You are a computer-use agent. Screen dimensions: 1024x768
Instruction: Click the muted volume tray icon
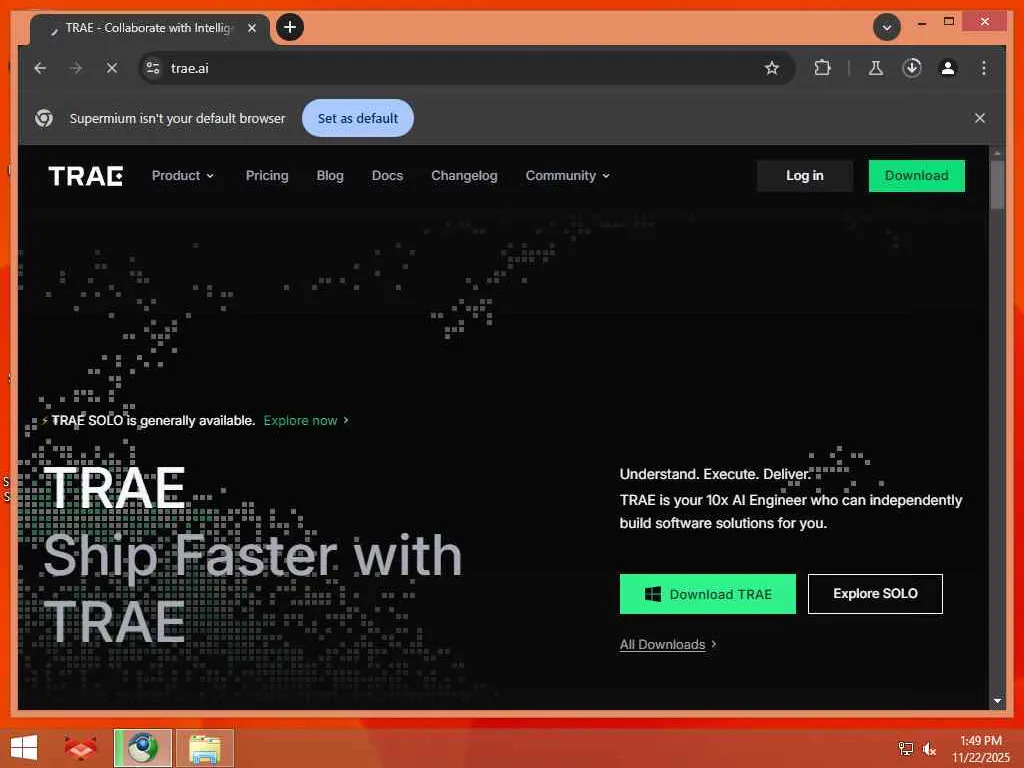[930, 748]
